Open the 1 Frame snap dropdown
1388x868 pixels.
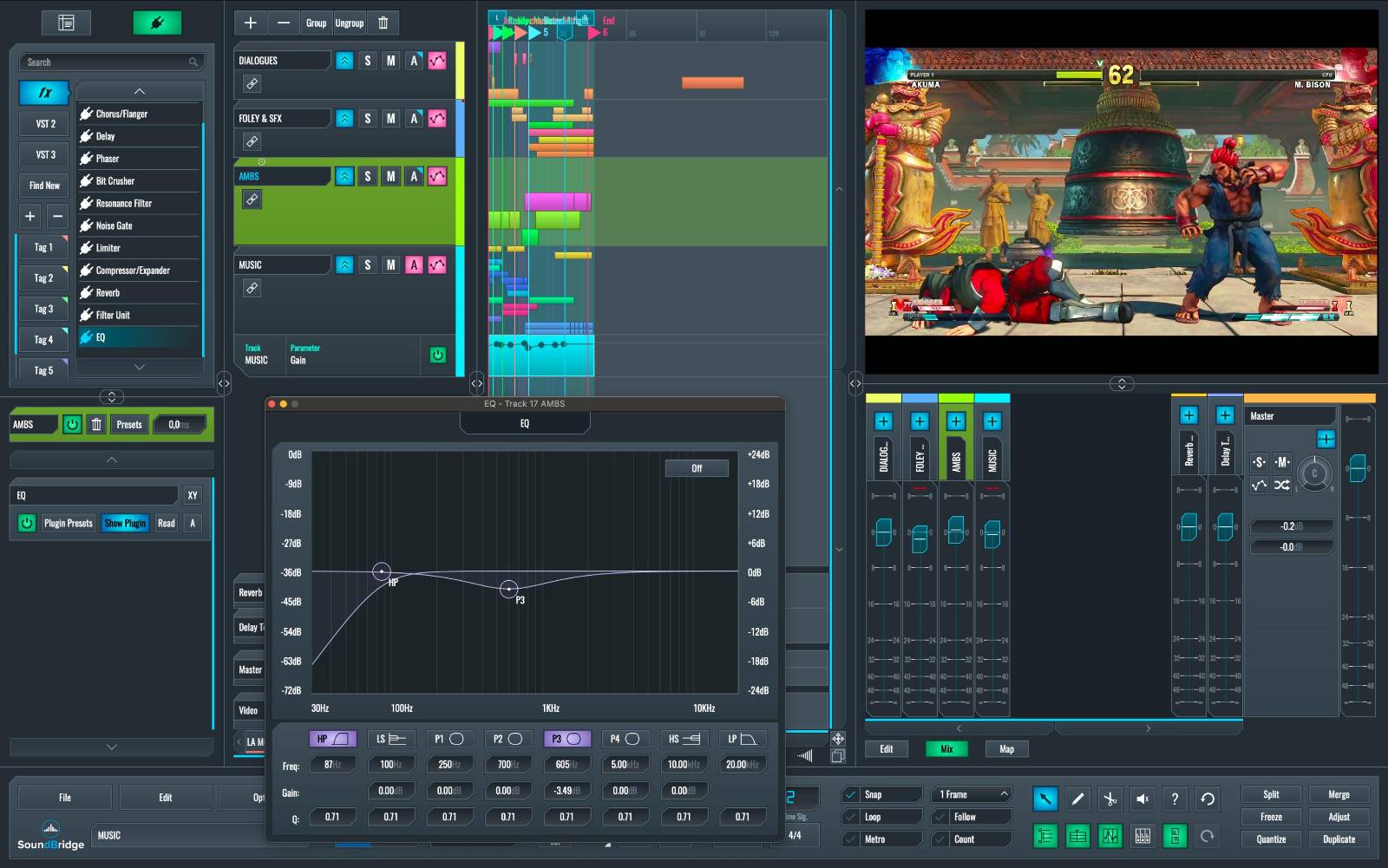click(x=972, y=794)
